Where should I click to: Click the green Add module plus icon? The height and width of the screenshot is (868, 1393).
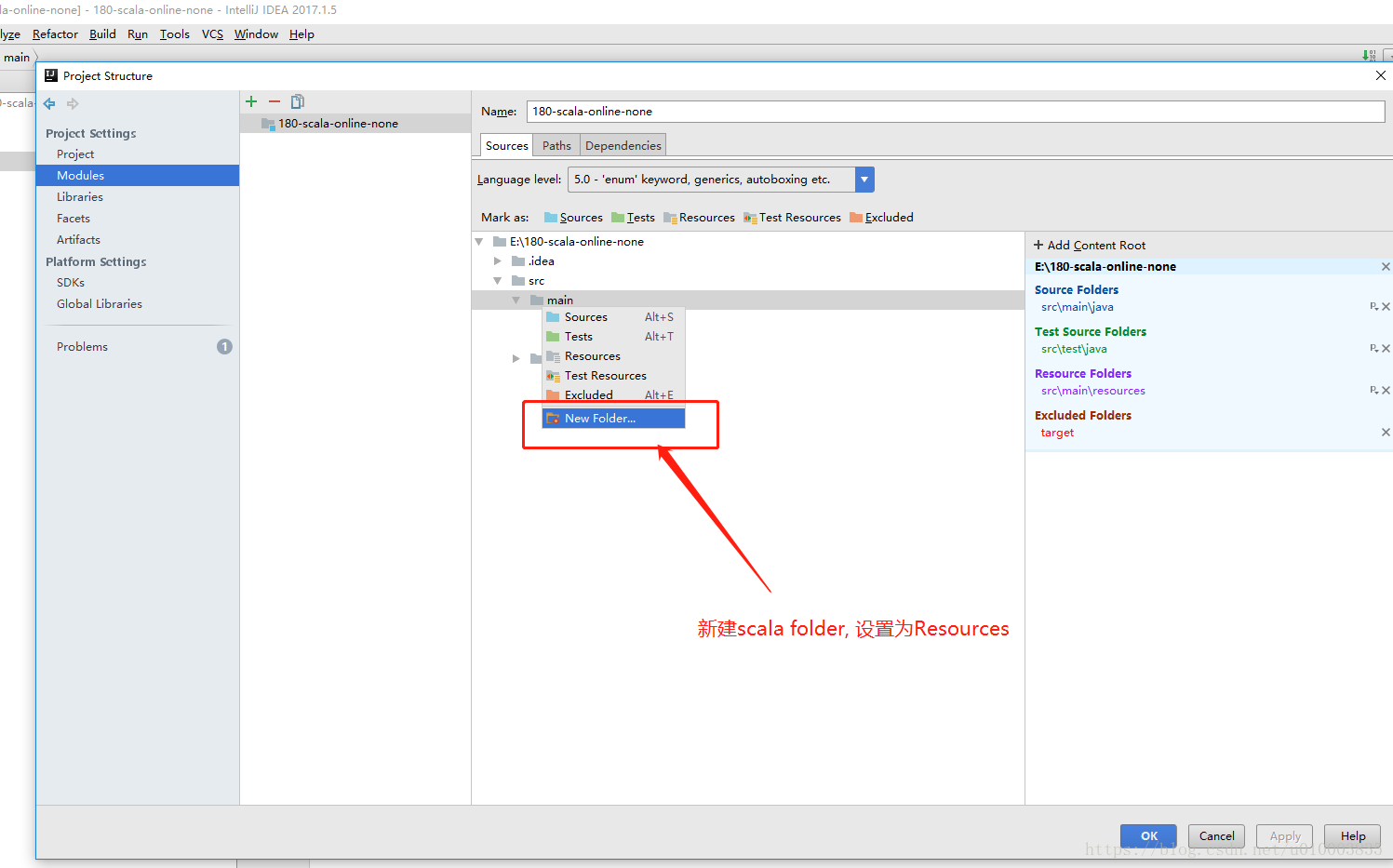pyautogui.click(x=251, y=101)
